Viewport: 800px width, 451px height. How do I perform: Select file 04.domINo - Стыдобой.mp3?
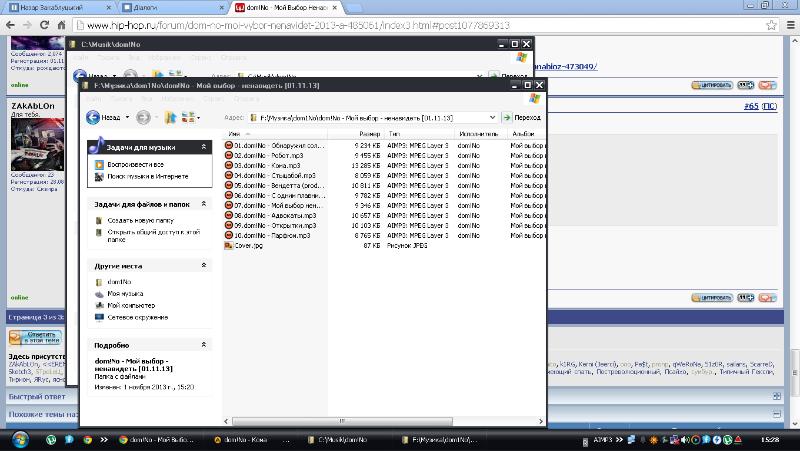click(275, 176)
